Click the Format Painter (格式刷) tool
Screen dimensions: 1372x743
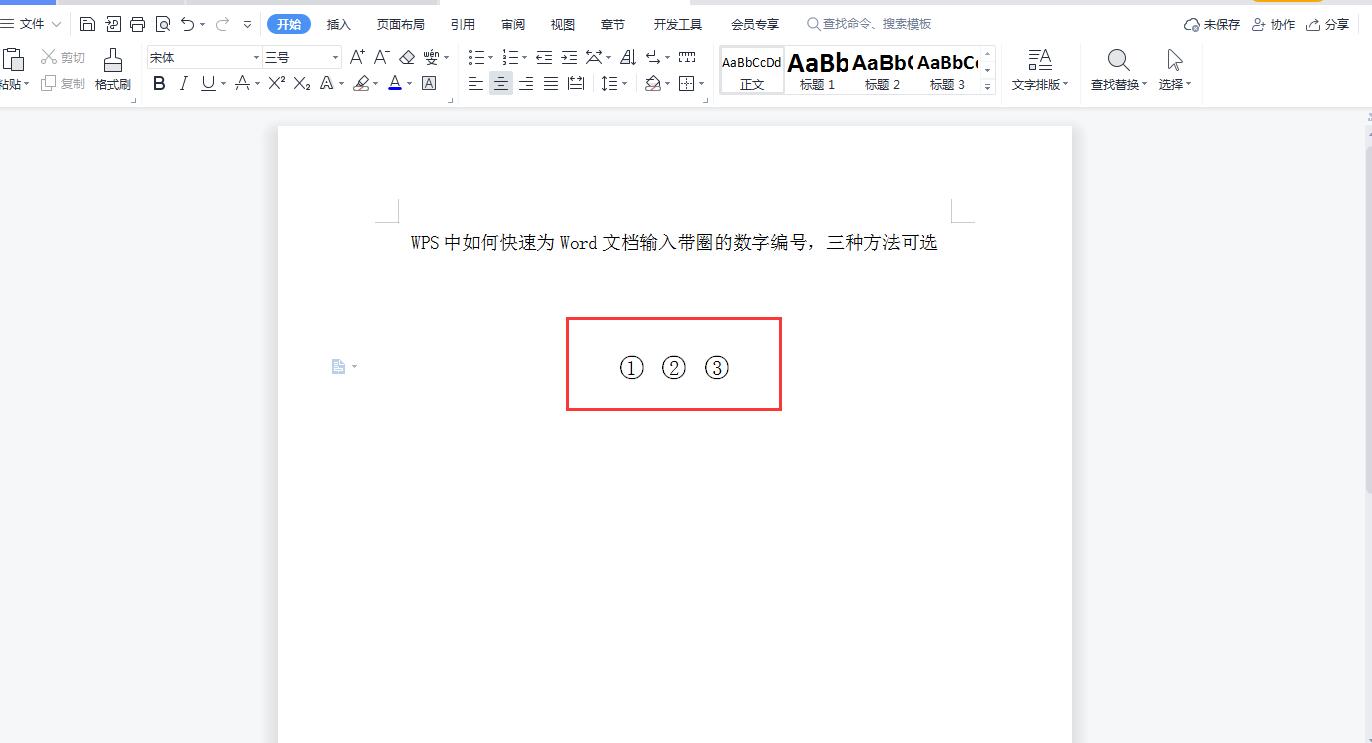(x=113, y=69)
